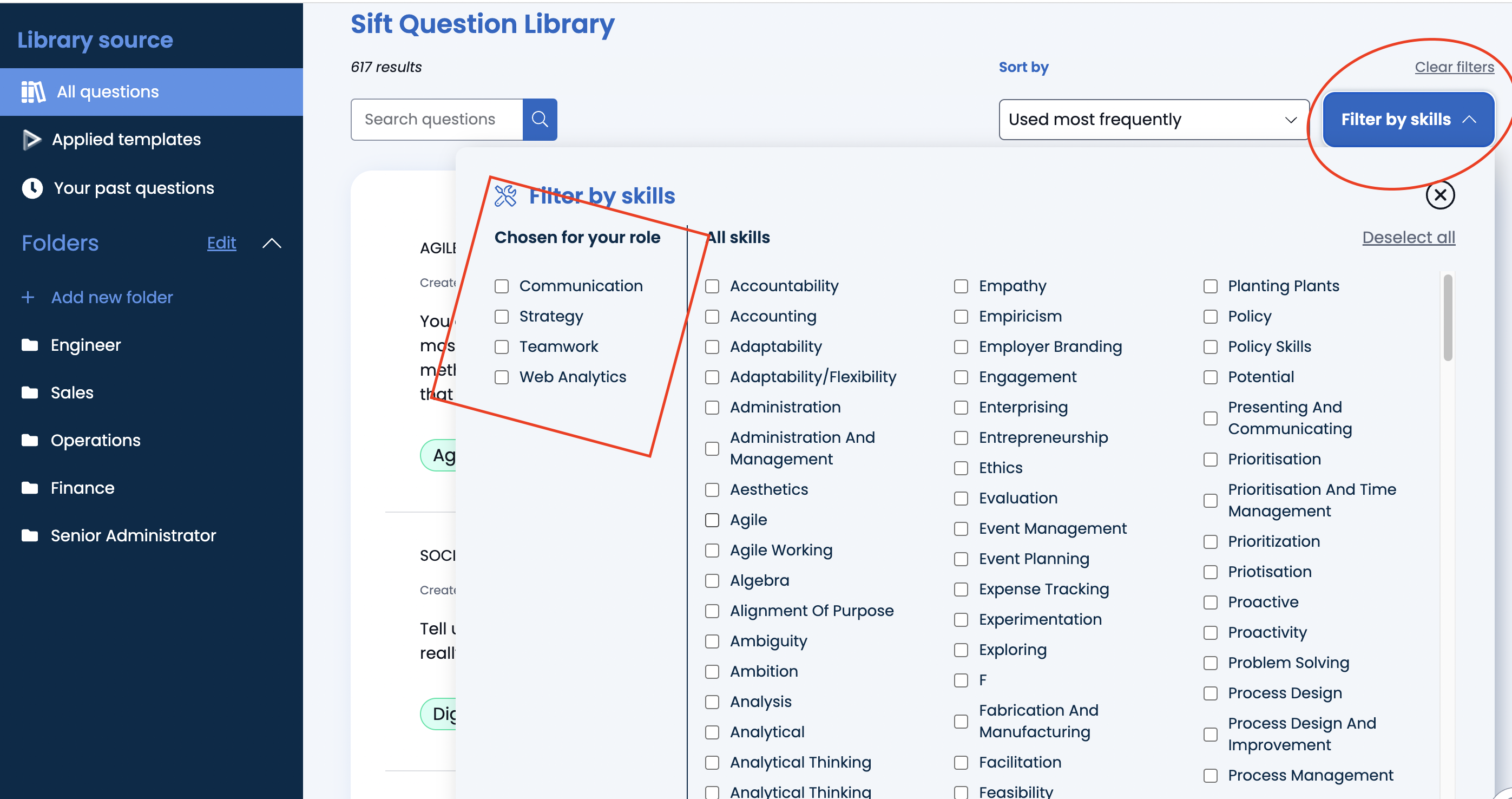The image size is (1512, 799).
Task: Check the Communication skill checkbox
Action: click(x=501, y=286)
